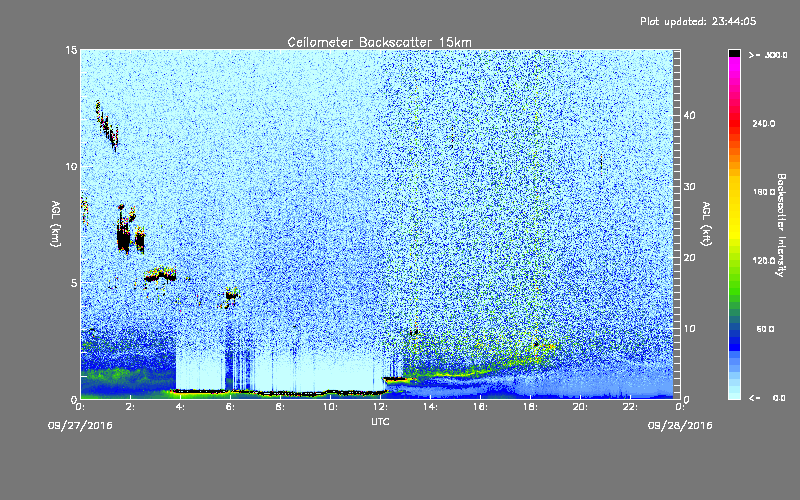
Task: Click the 15 tick on km axis
Action: click(x=71, y=50)
